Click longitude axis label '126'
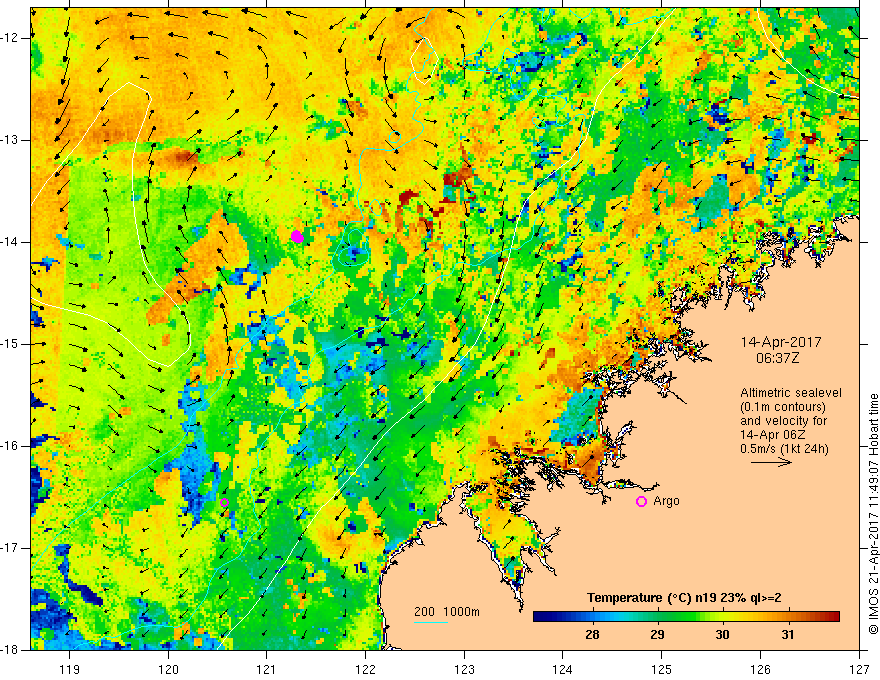Screen dimensions: 880x680 tap(760, 669)
